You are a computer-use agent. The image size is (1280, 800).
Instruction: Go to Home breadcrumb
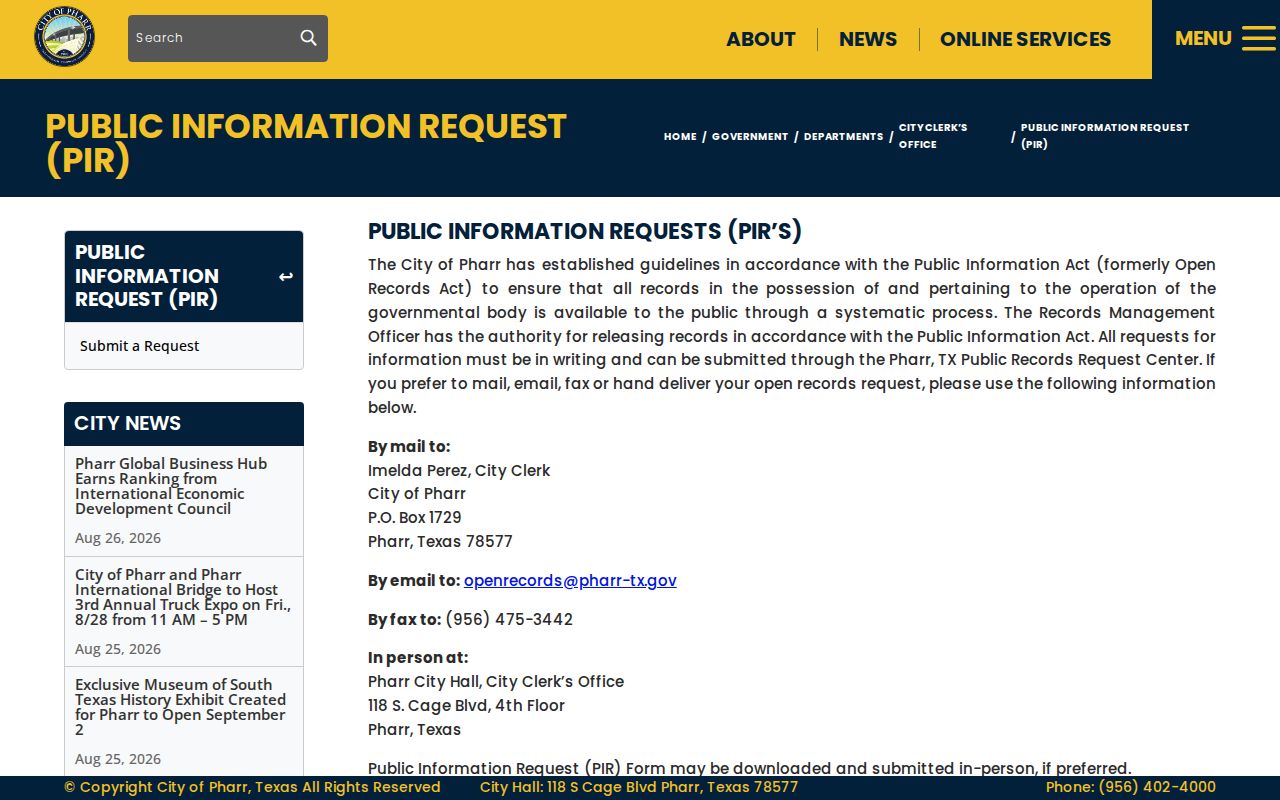click(680, 137)
